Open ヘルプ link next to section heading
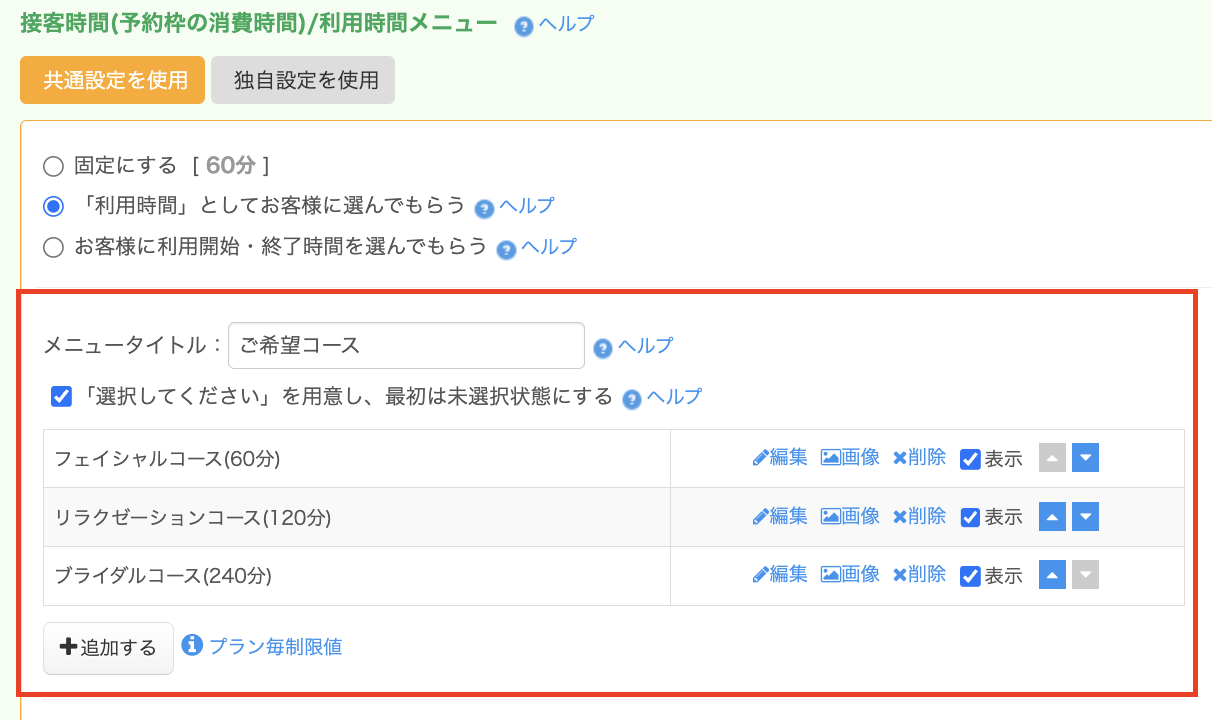1212x720 pixels. 565,24
